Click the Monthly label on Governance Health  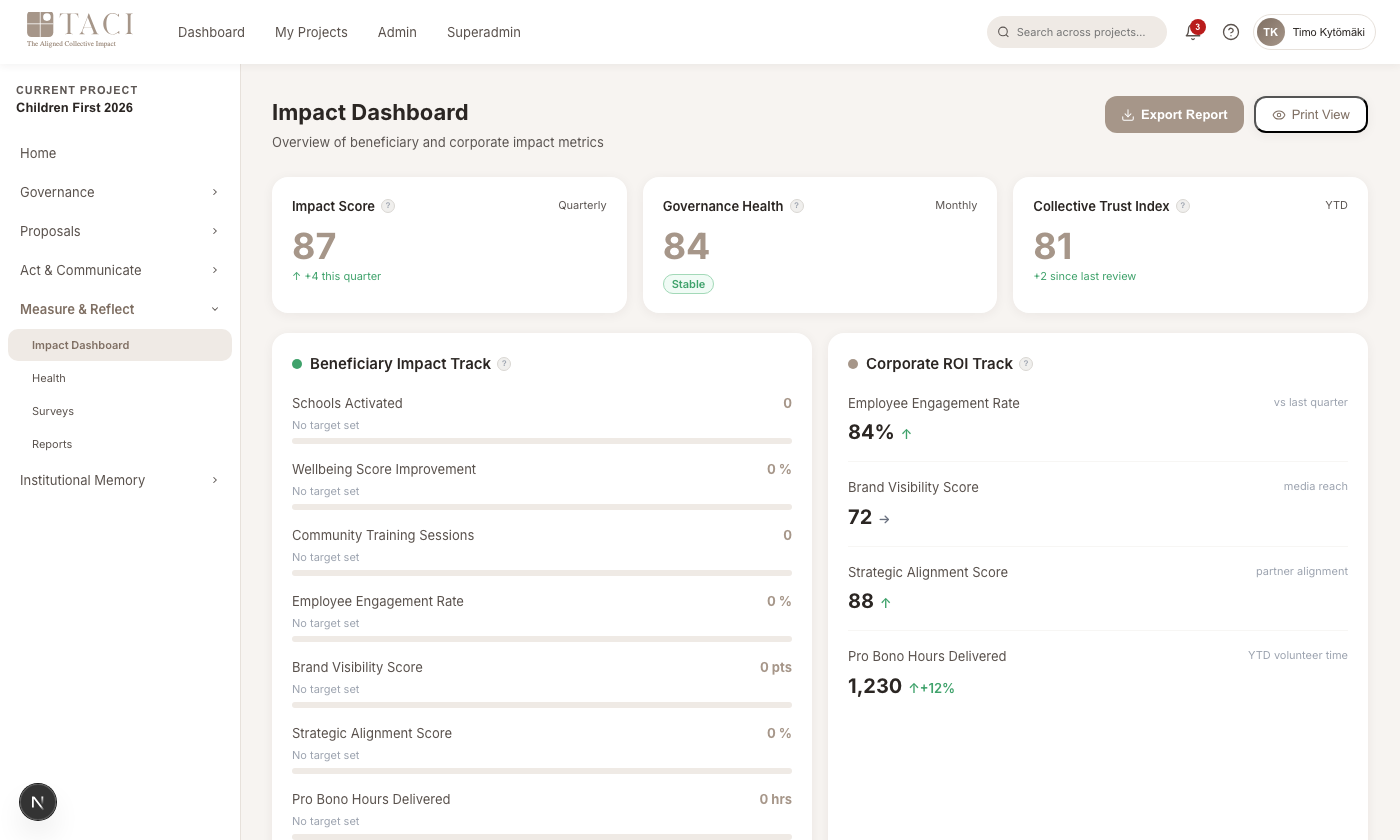[956, 205]
